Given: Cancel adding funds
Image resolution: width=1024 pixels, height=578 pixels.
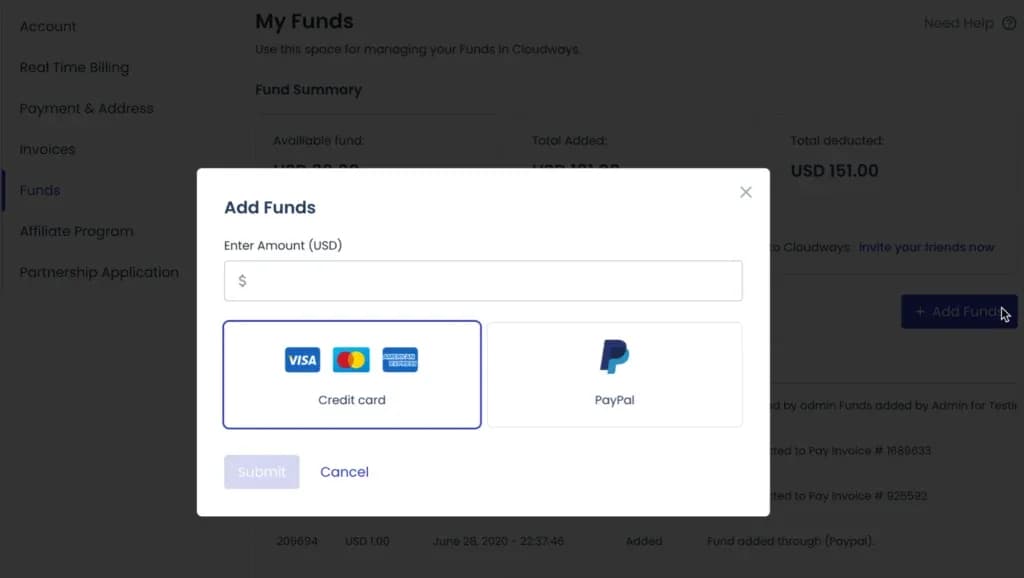Looking at the screenshot, I should 344,471.
